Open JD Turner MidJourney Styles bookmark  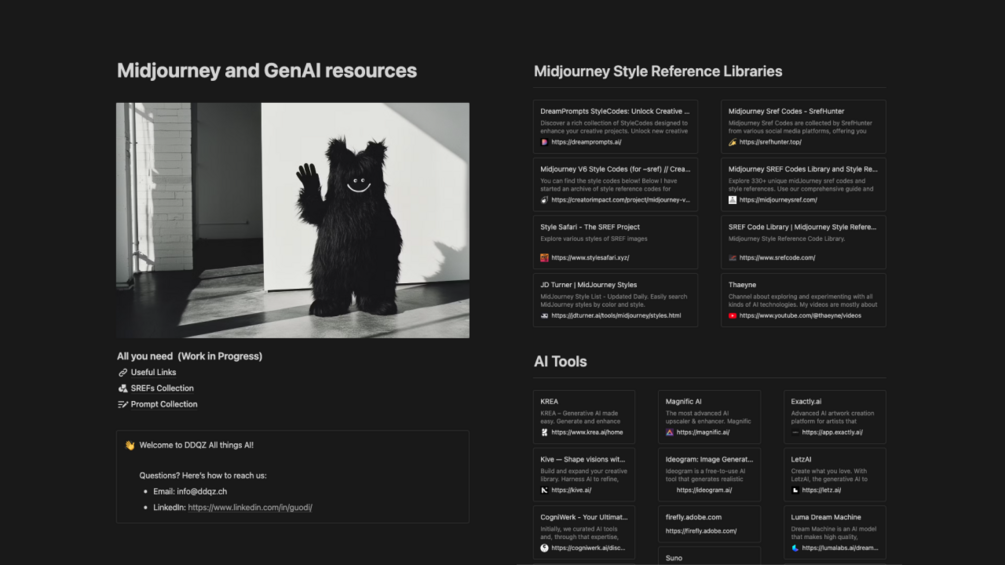pos(615,300)
